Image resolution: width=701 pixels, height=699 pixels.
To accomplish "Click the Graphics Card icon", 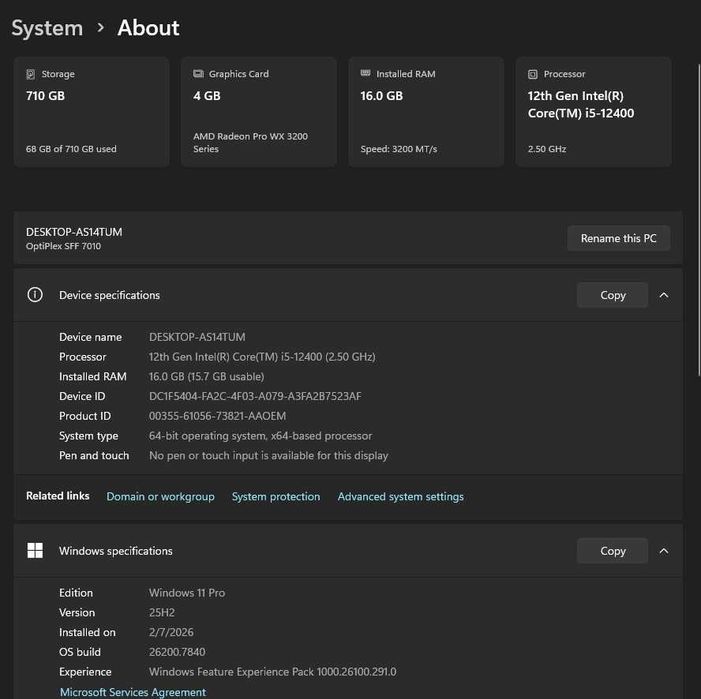I will tap(198, 74).
